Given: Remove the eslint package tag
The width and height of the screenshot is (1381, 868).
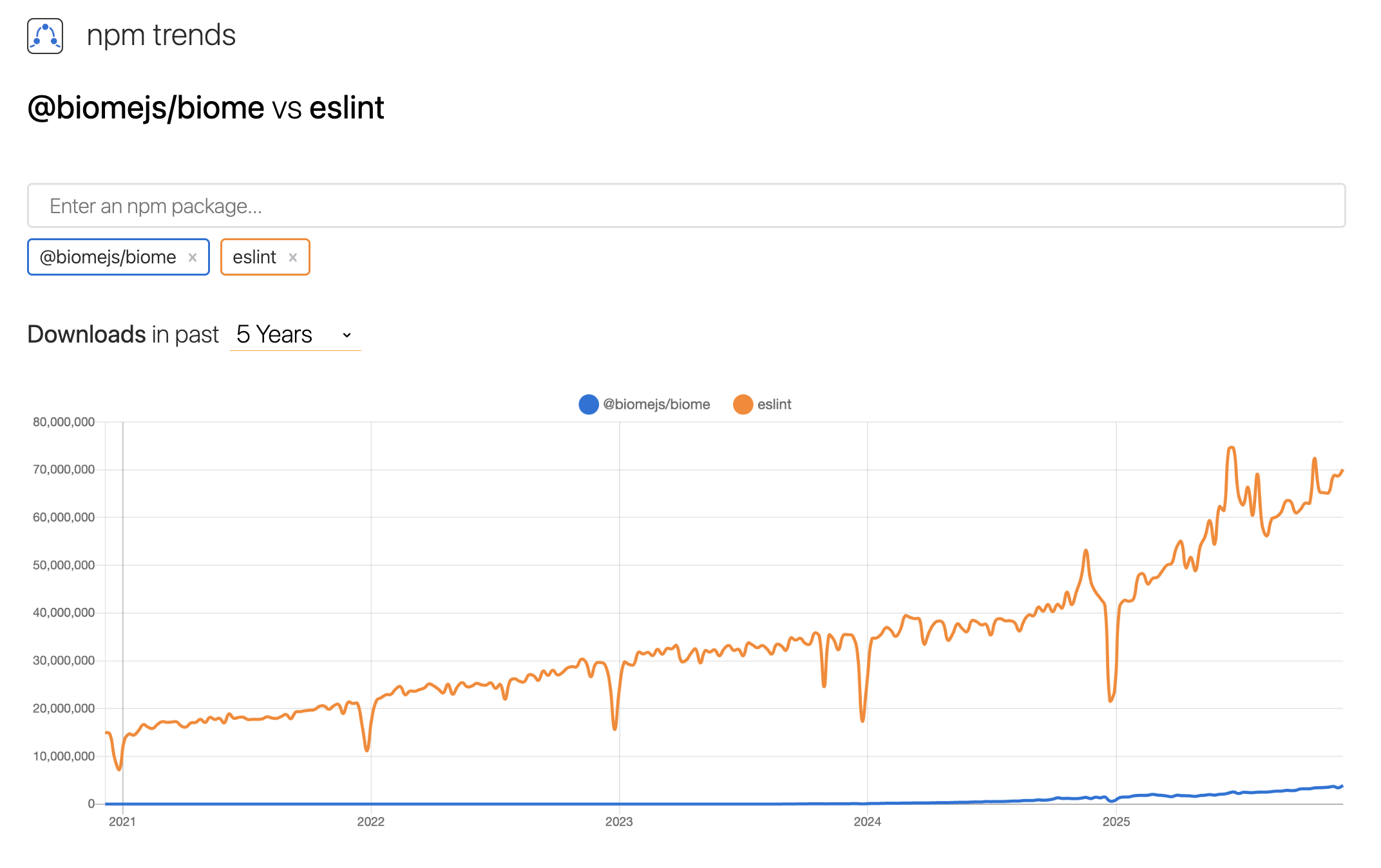Looking at the screenshot, I should click(293, 258).
